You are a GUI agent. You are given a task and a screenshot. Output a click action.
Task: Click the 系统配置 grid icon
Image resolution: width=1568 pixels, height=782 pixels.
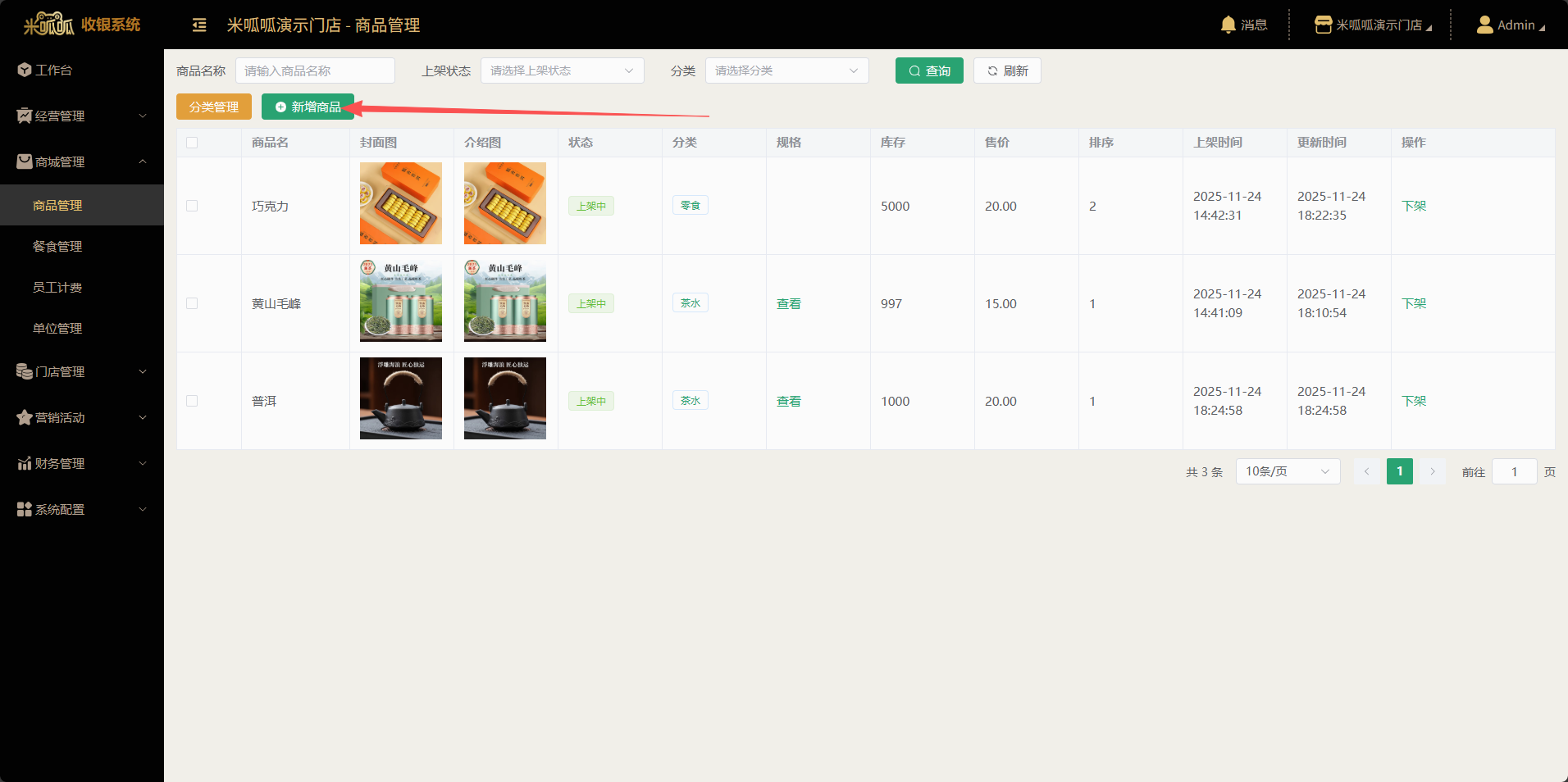25,509
